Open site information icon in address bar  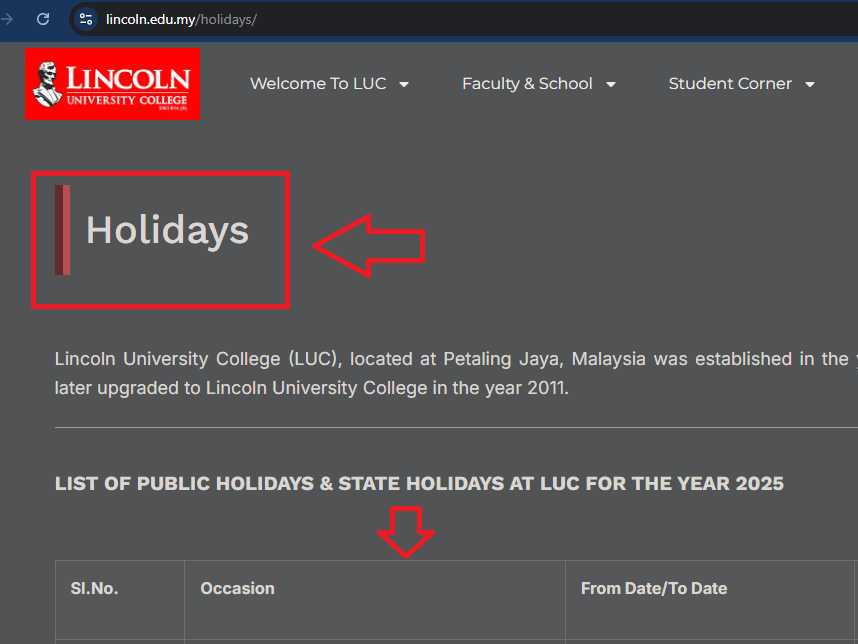(x=86, y=19)
